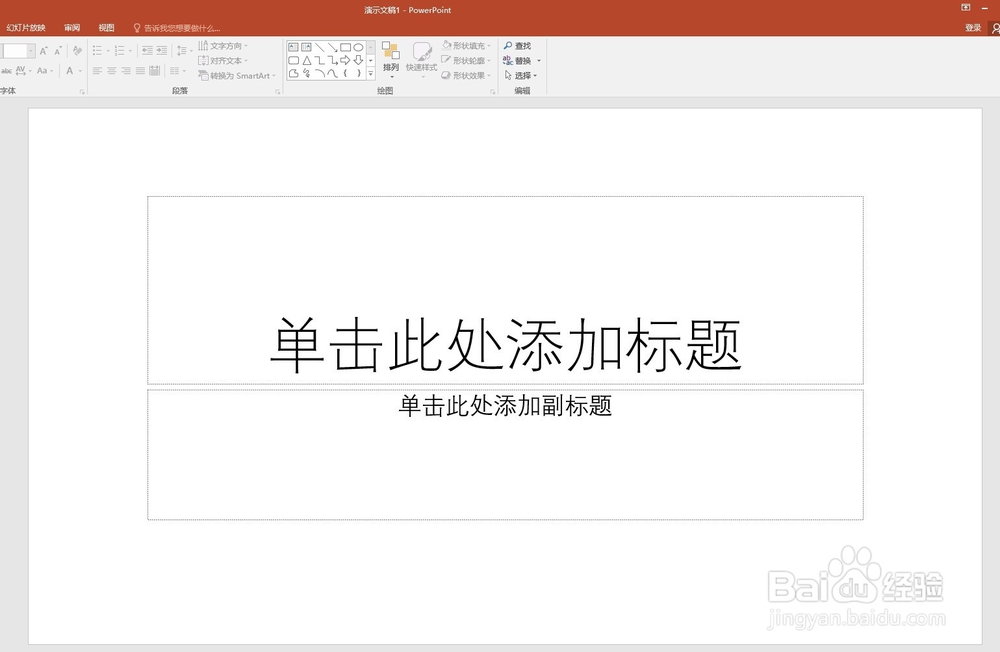1000x652 pixels.
Task: Open the Arrange (排列) dropdown
Action: click(389, 68)
